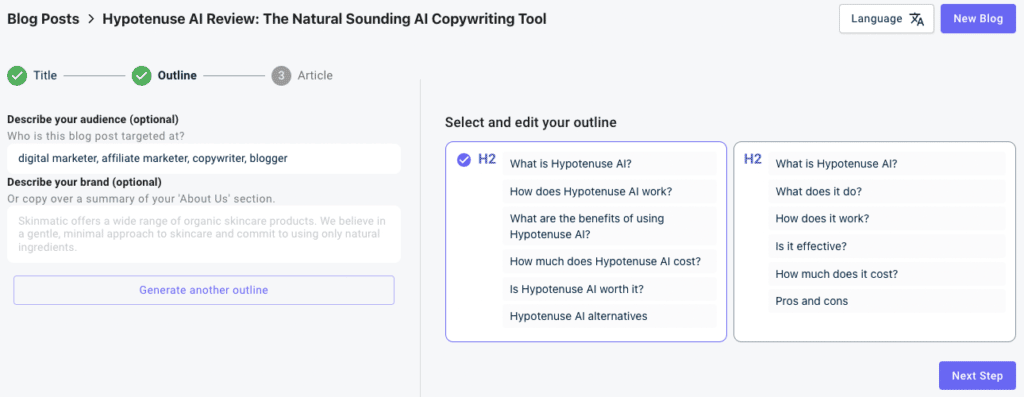1024x397 pixels.
Task: Click the step 3 circle for Article
Action: click(x=281, y=76)
